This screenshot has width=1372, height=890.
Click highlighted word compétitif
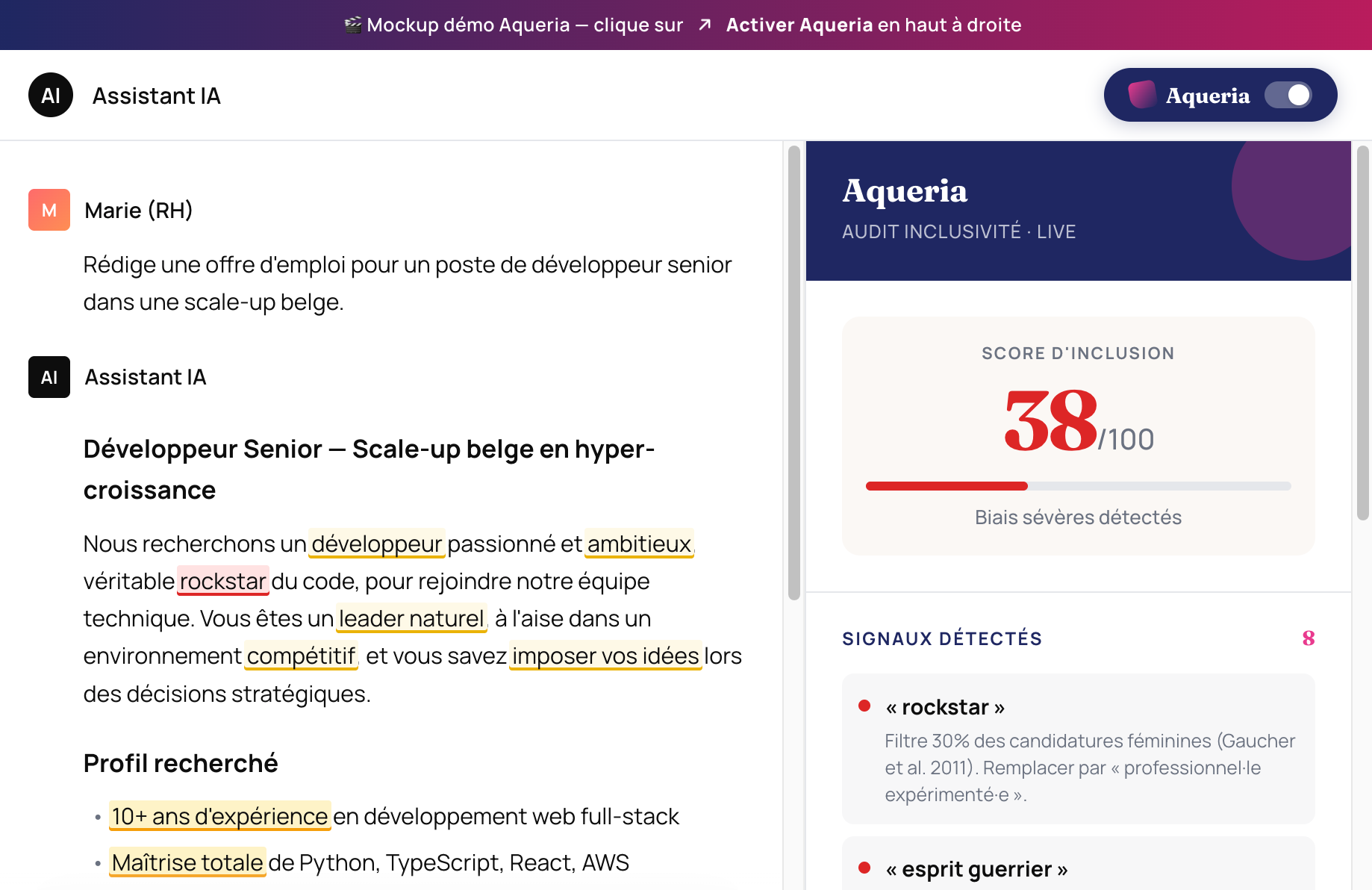301,656
